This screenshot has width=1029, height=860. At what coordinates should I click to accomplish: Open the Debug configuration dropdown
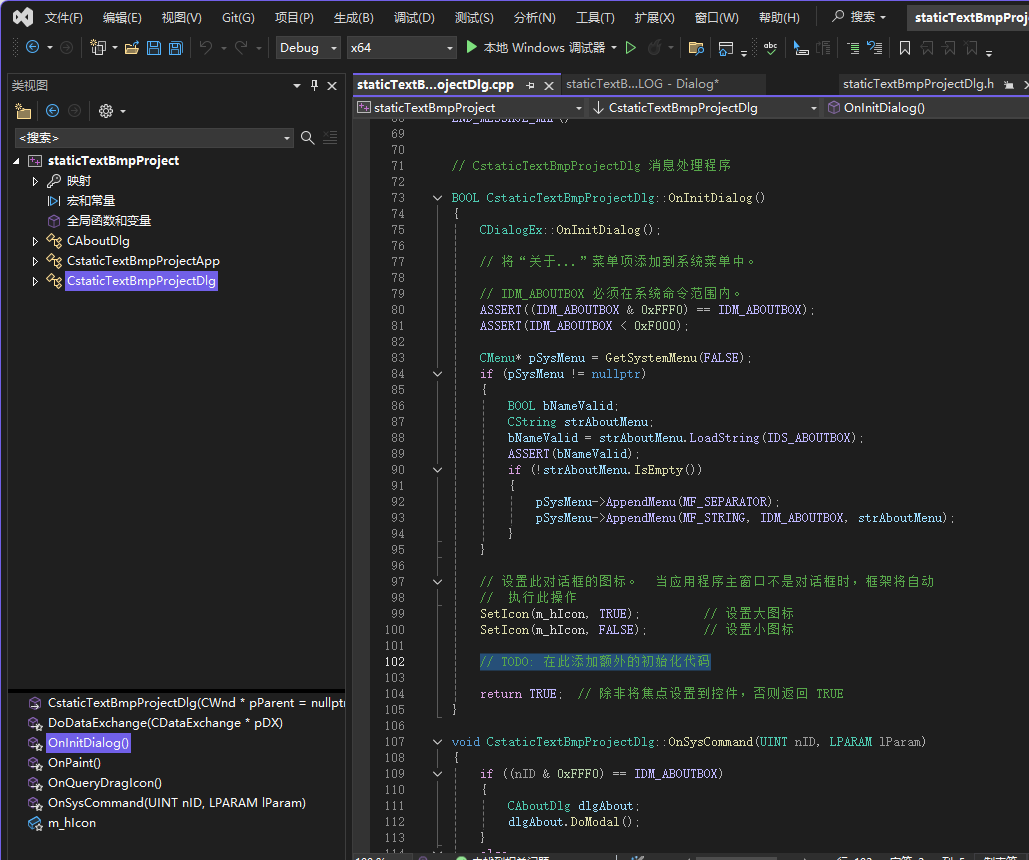coord(307,47)
